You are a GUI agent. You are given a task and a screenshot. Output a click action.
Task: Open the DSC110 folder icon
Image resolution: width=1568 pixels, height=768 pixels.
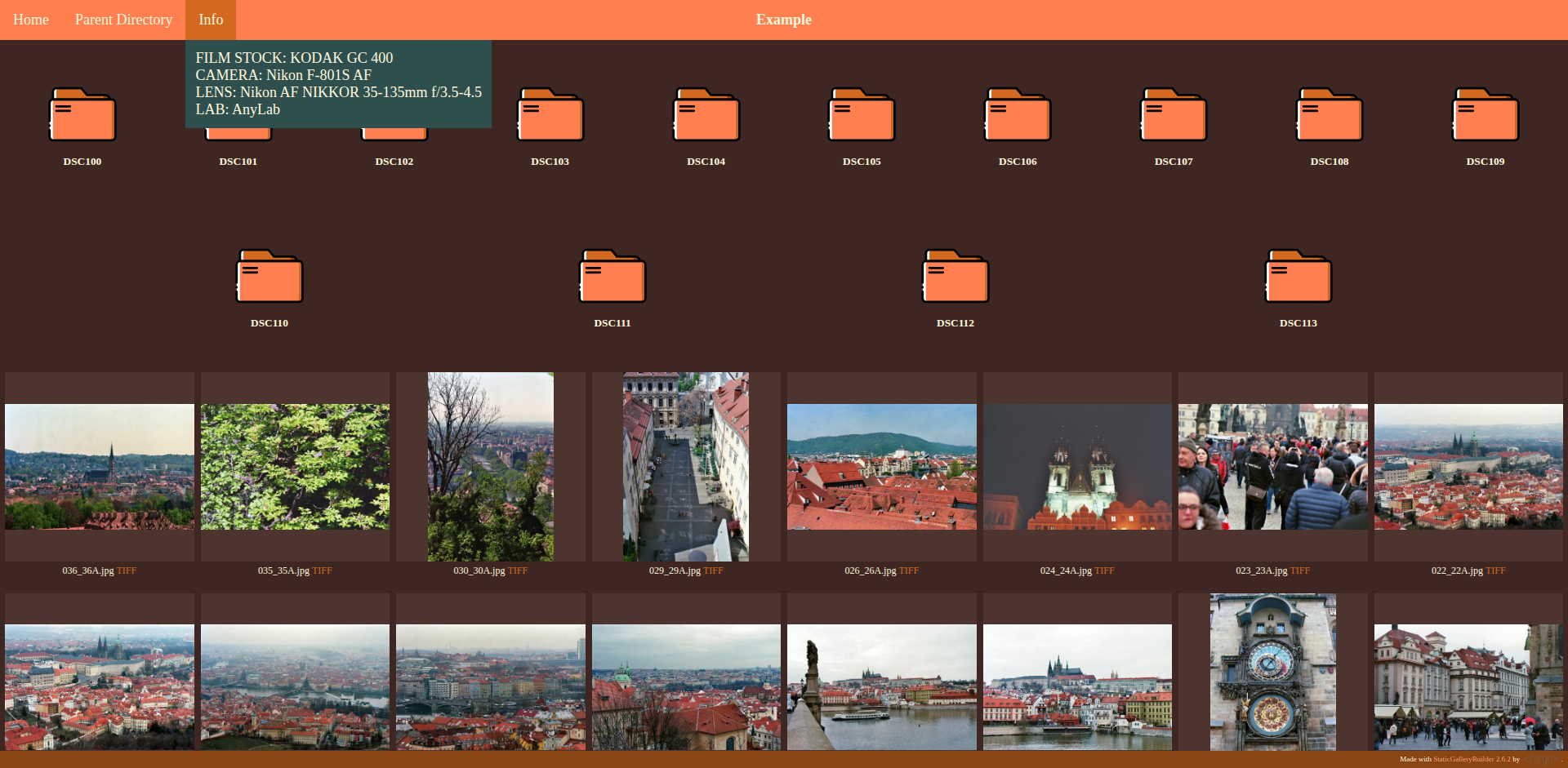[x=269, y=277]
